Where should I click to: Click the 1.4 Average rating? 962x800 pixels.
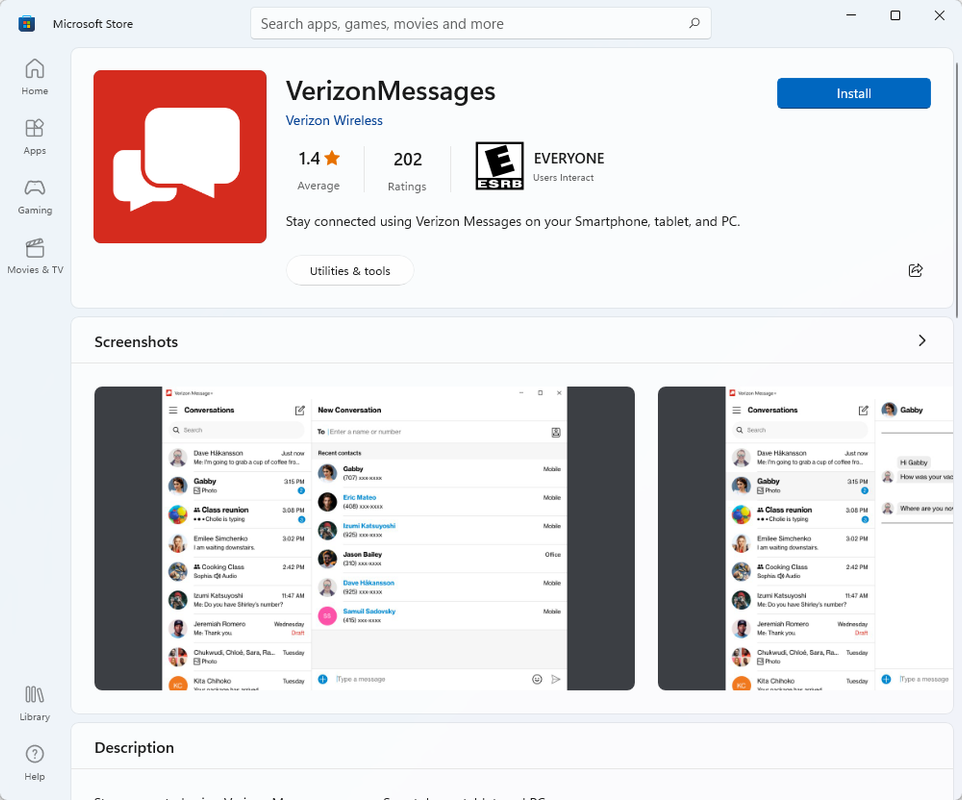coord(318,171)
